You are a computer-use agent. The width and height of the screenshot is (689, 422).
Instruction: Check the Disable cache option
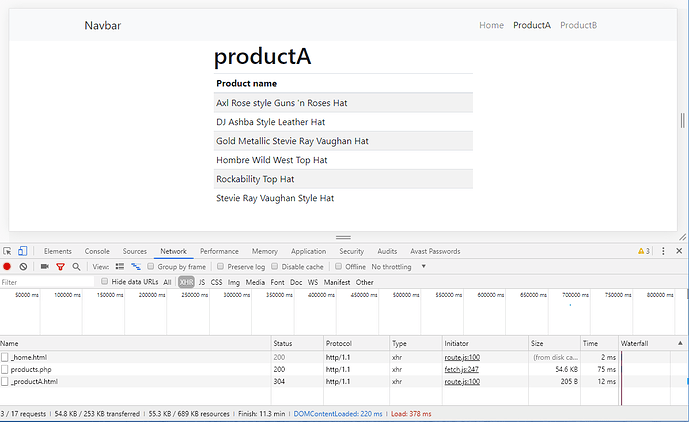(276, 267)
